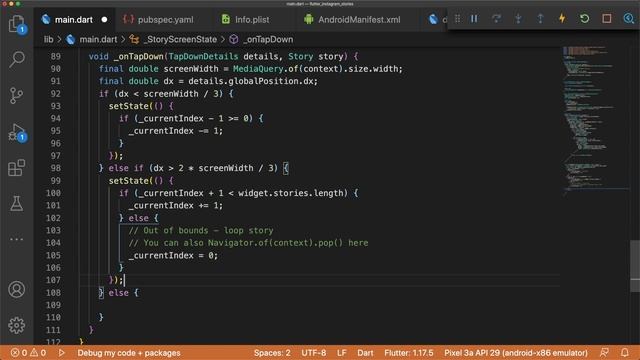Open the Search view in the activity bar
640x360 pixels.
(x=17, y=60)
